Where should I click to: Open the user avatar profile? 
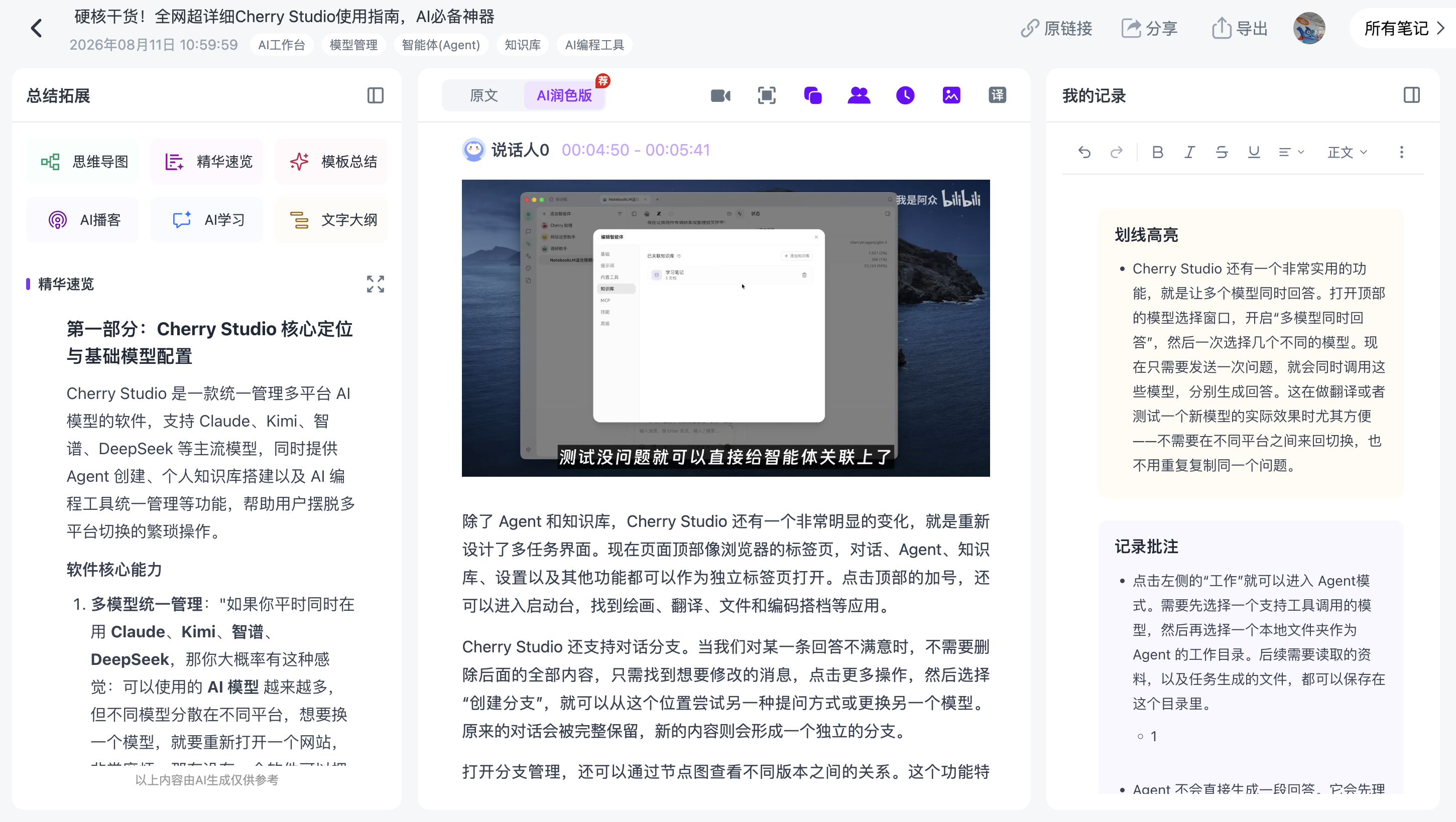tap(1309, 28)
